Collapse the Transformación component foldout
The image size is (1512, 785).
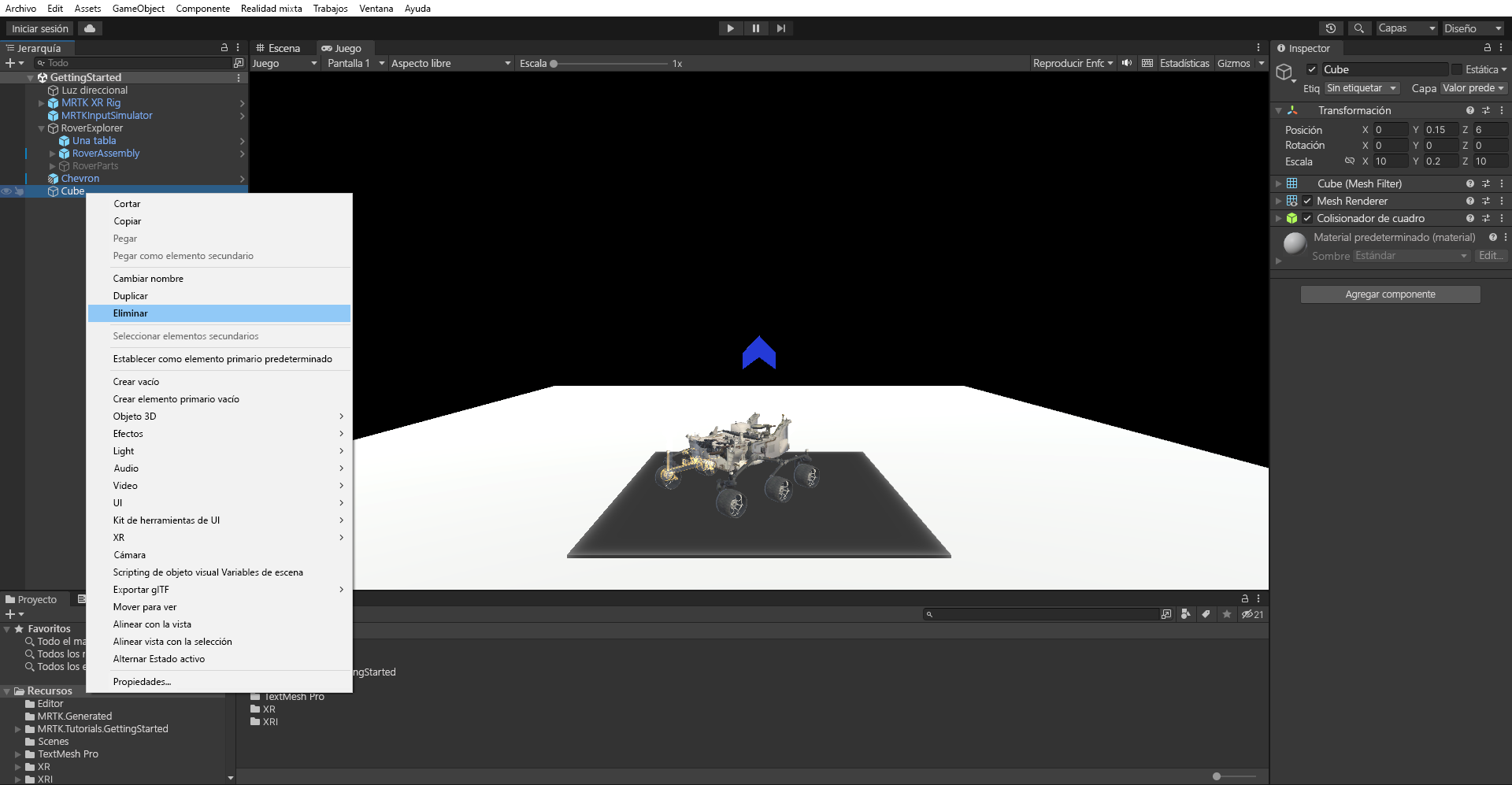coord(1278,110)
